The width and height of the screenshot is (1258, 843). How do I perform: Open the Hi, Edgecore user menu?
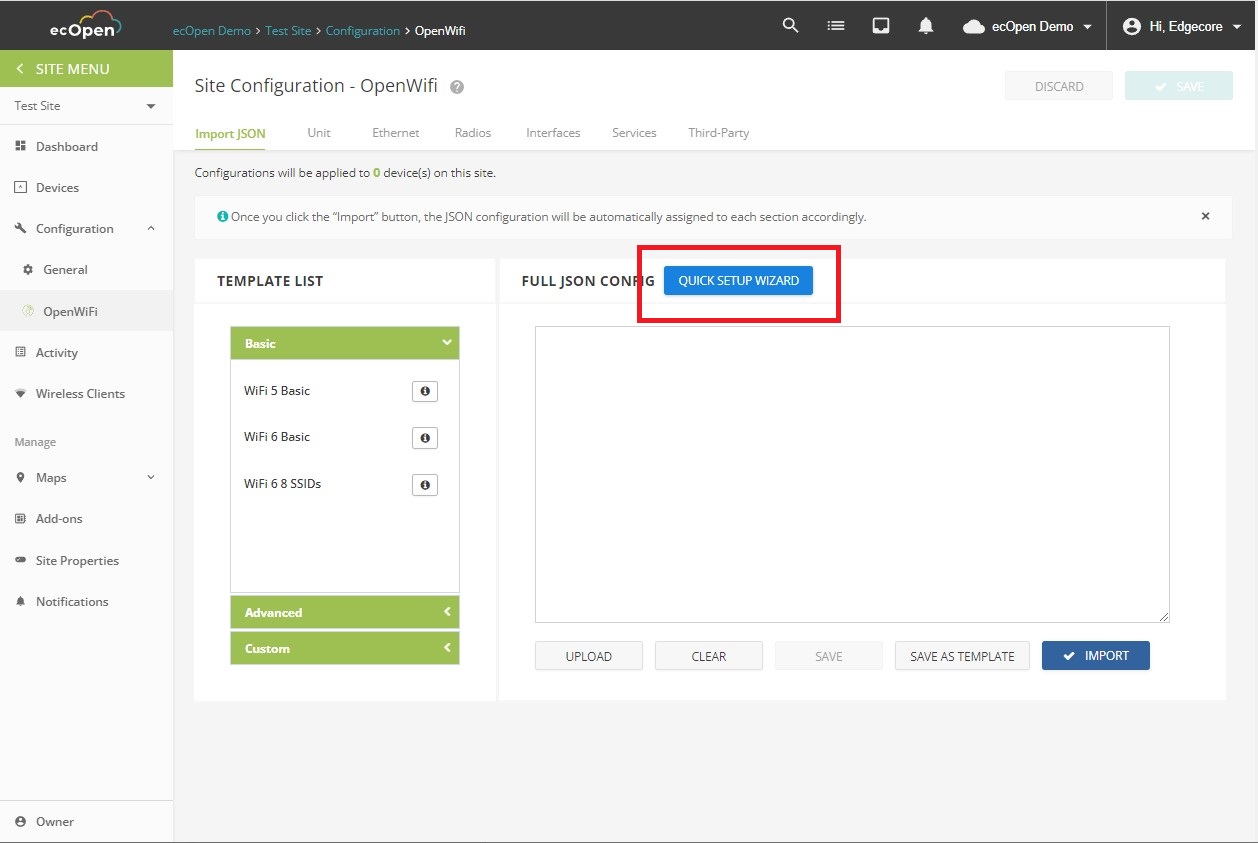(1182, 27)
